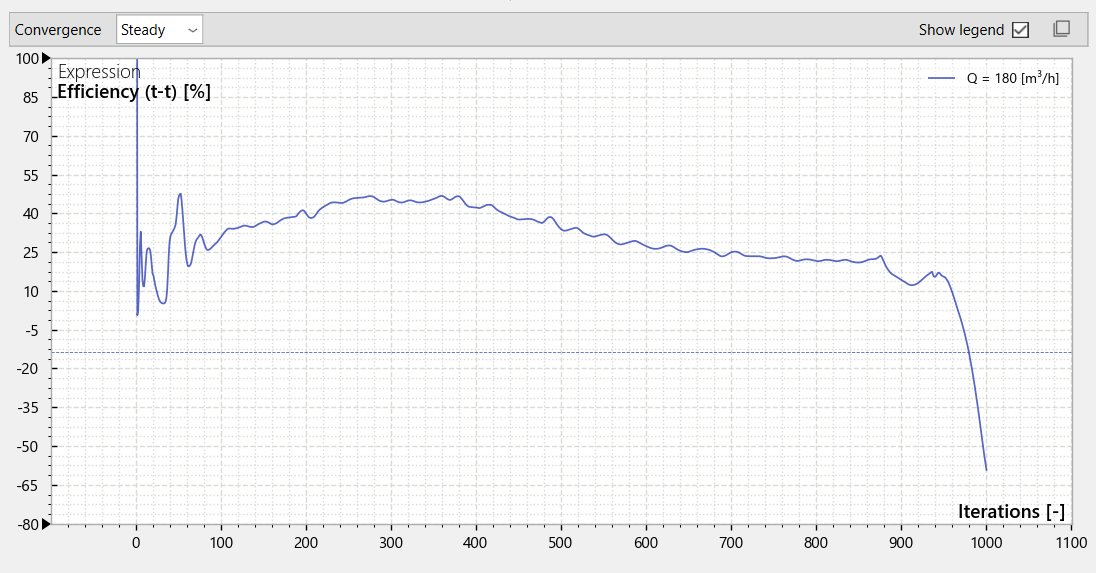Click the blue legend line sample
1096x573 pixels.
[x=941, y=78]
